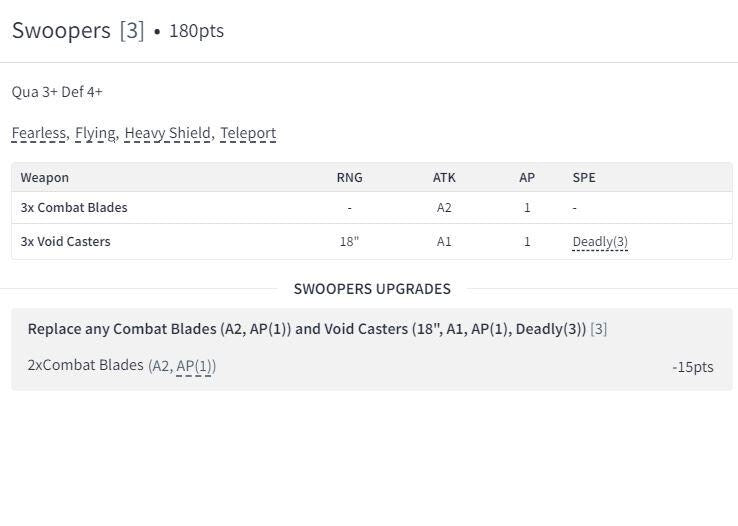Click the Replace any Combat Blades heading
The image size is (738, 526).
306,329
